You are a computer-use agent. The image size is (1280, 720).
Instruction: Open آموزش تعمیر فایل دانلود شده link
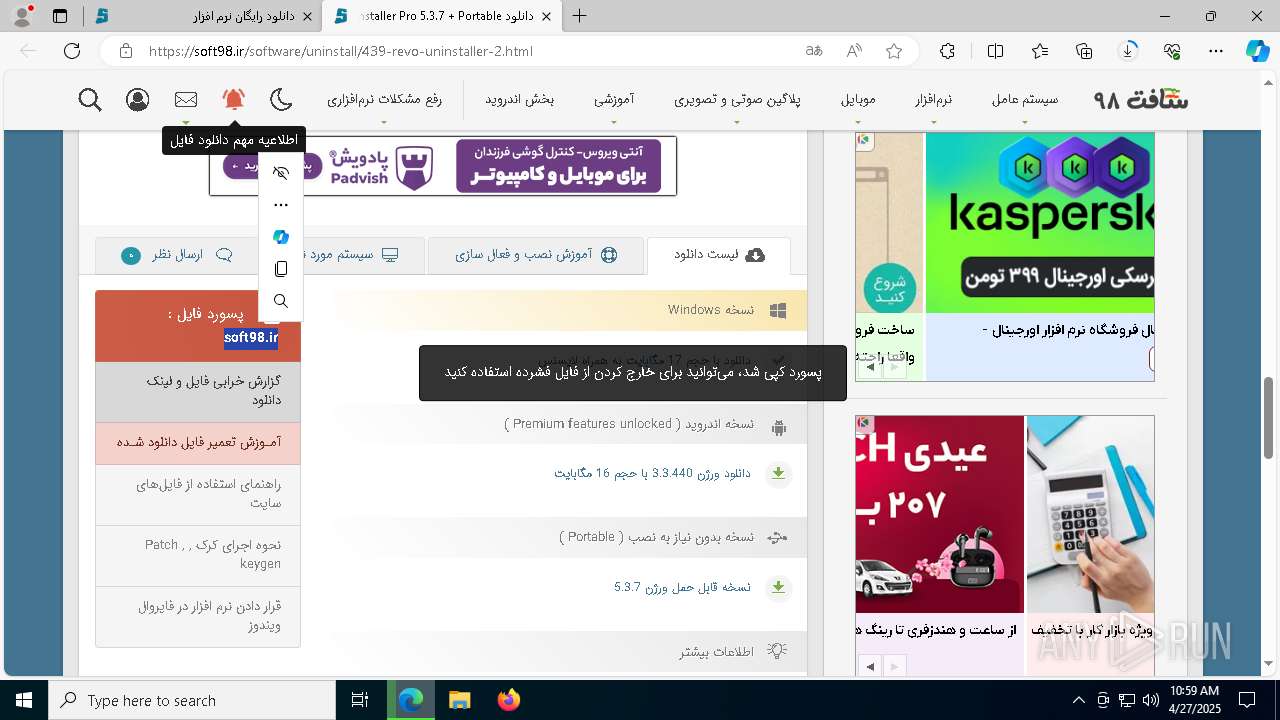[198, 442]
